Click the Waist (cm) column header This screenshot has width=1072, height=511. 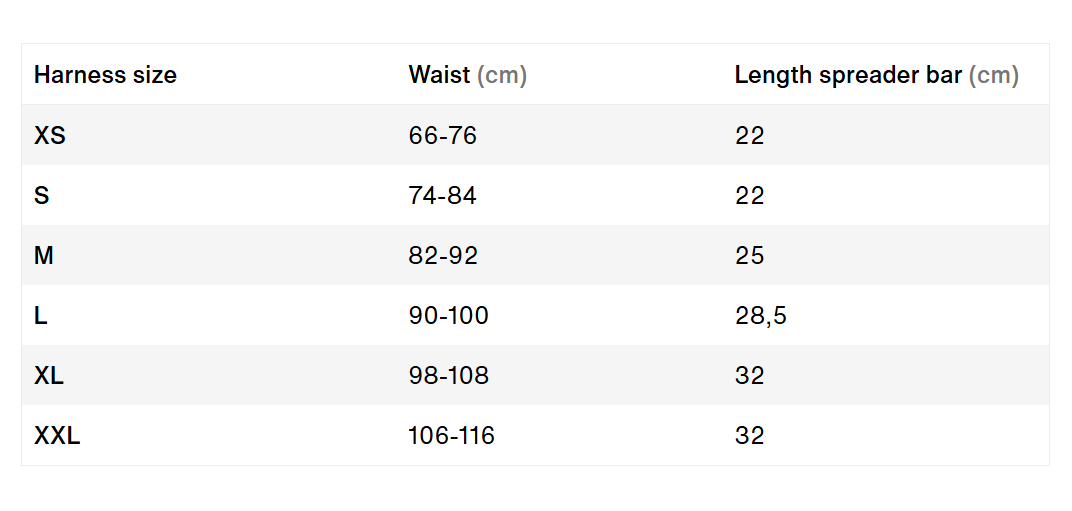pyautogui.click(x=468, y=75)
